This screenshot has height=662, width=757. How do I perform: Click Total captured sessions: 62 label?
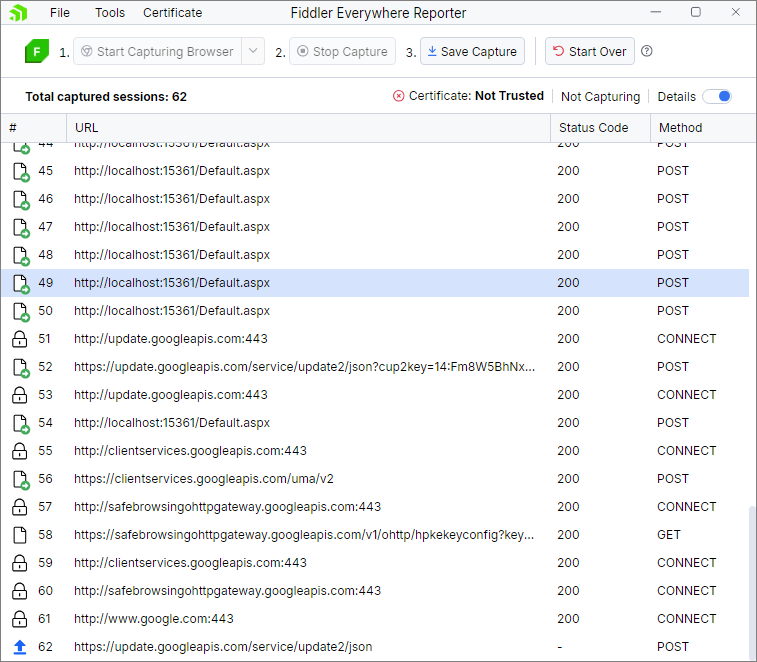tap(106, 97)
